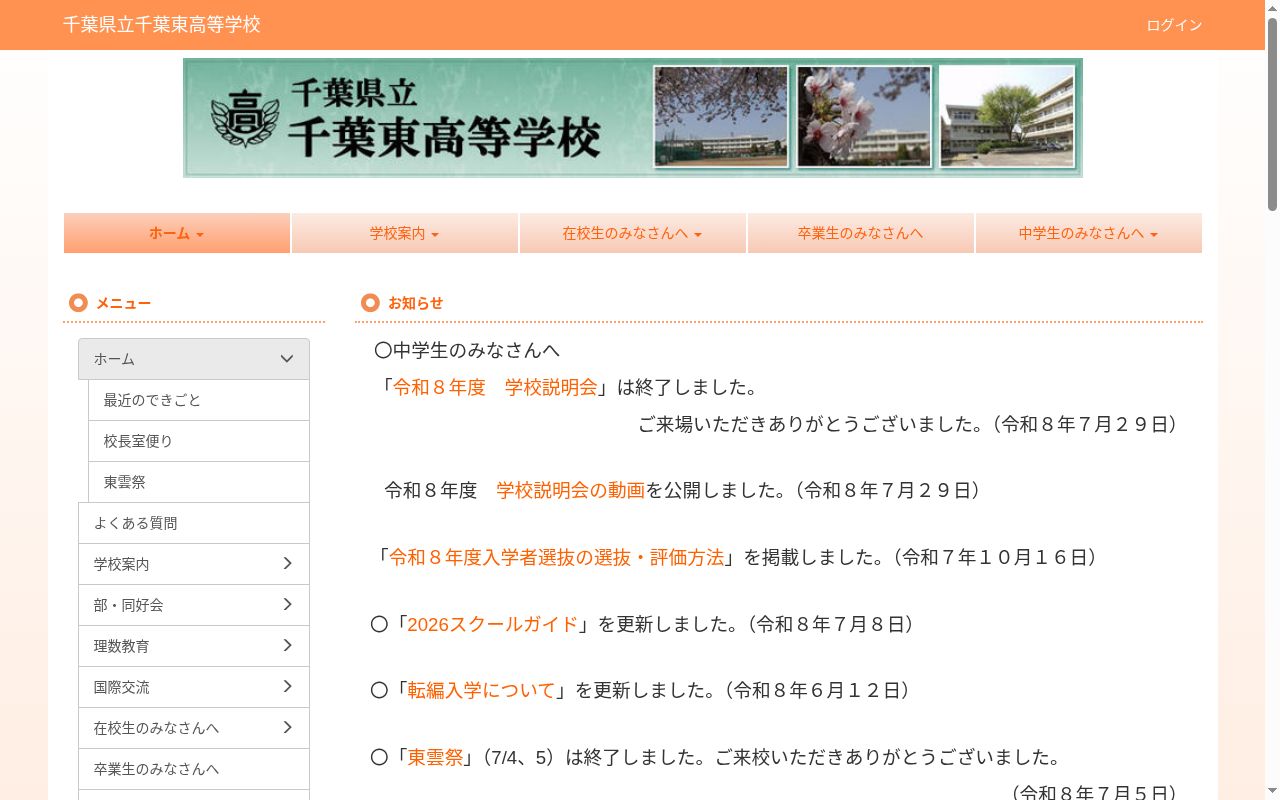Click the ログイン link

pyautogui.click(x=1174, y=25)
